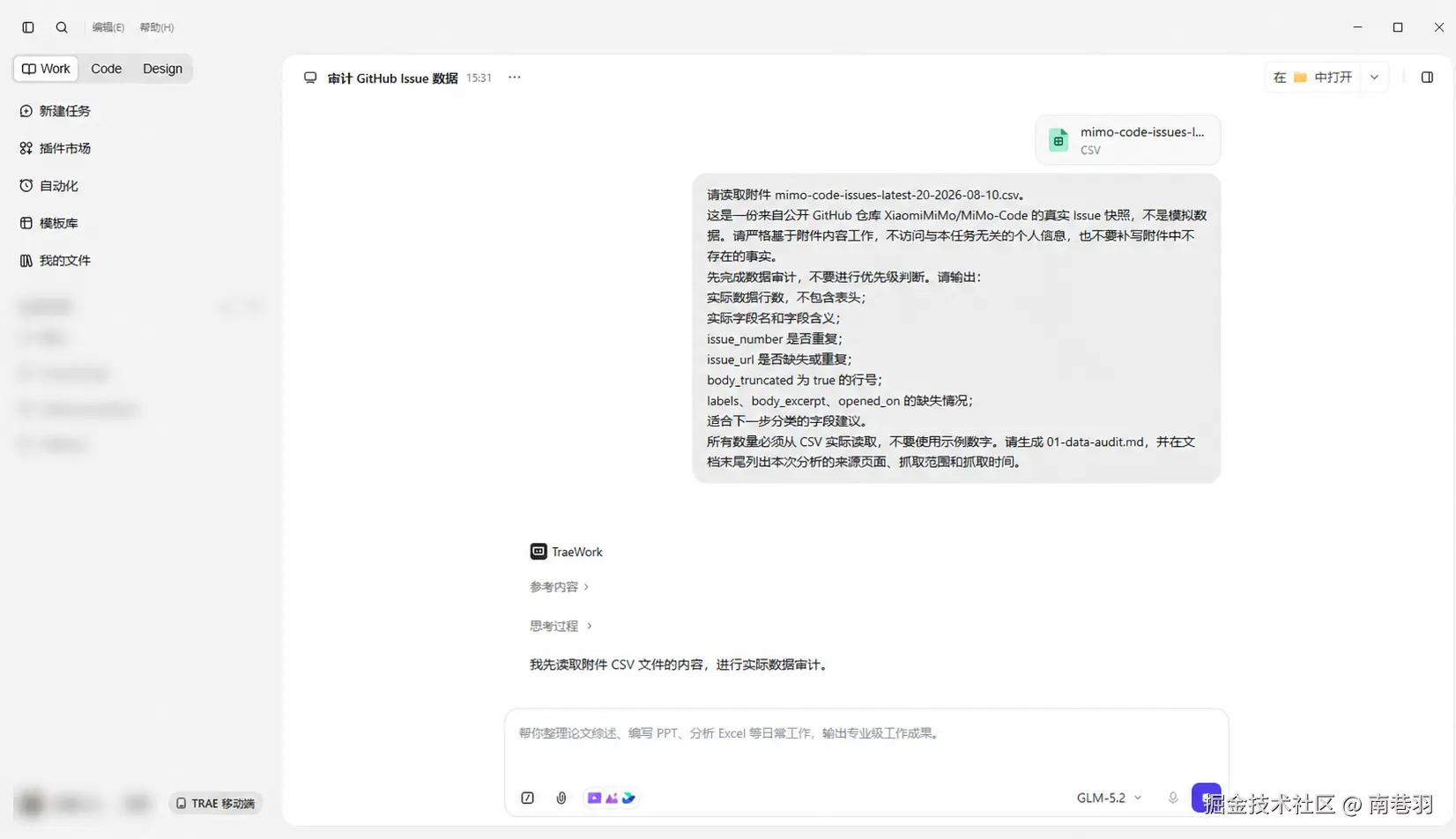Open the GLM-5.2 model dropdown
Screen dimensions: 1456x839
(1109, 798)
